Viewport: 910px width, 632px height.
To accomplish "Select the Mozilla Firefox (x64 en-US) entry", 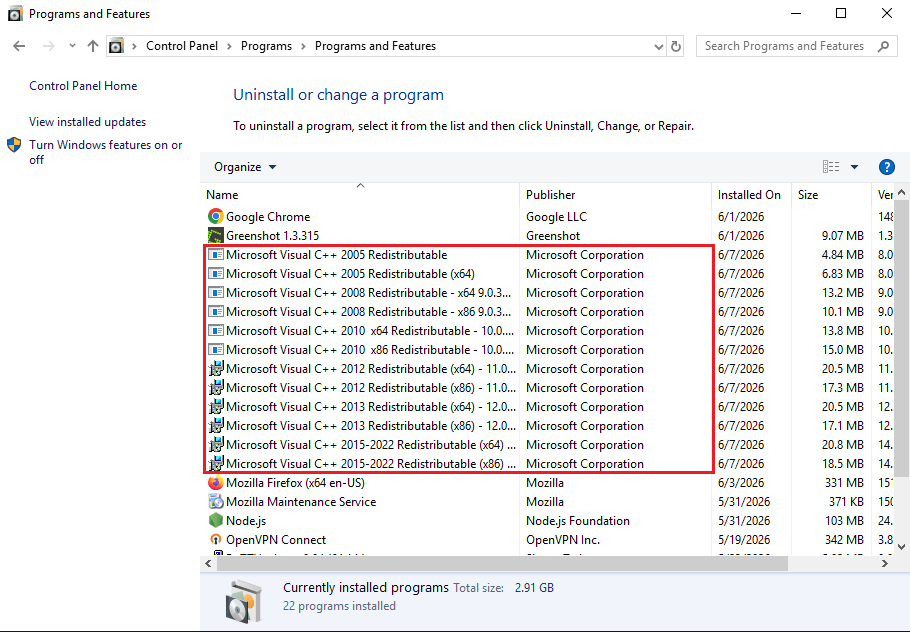I will pos(295,483).
